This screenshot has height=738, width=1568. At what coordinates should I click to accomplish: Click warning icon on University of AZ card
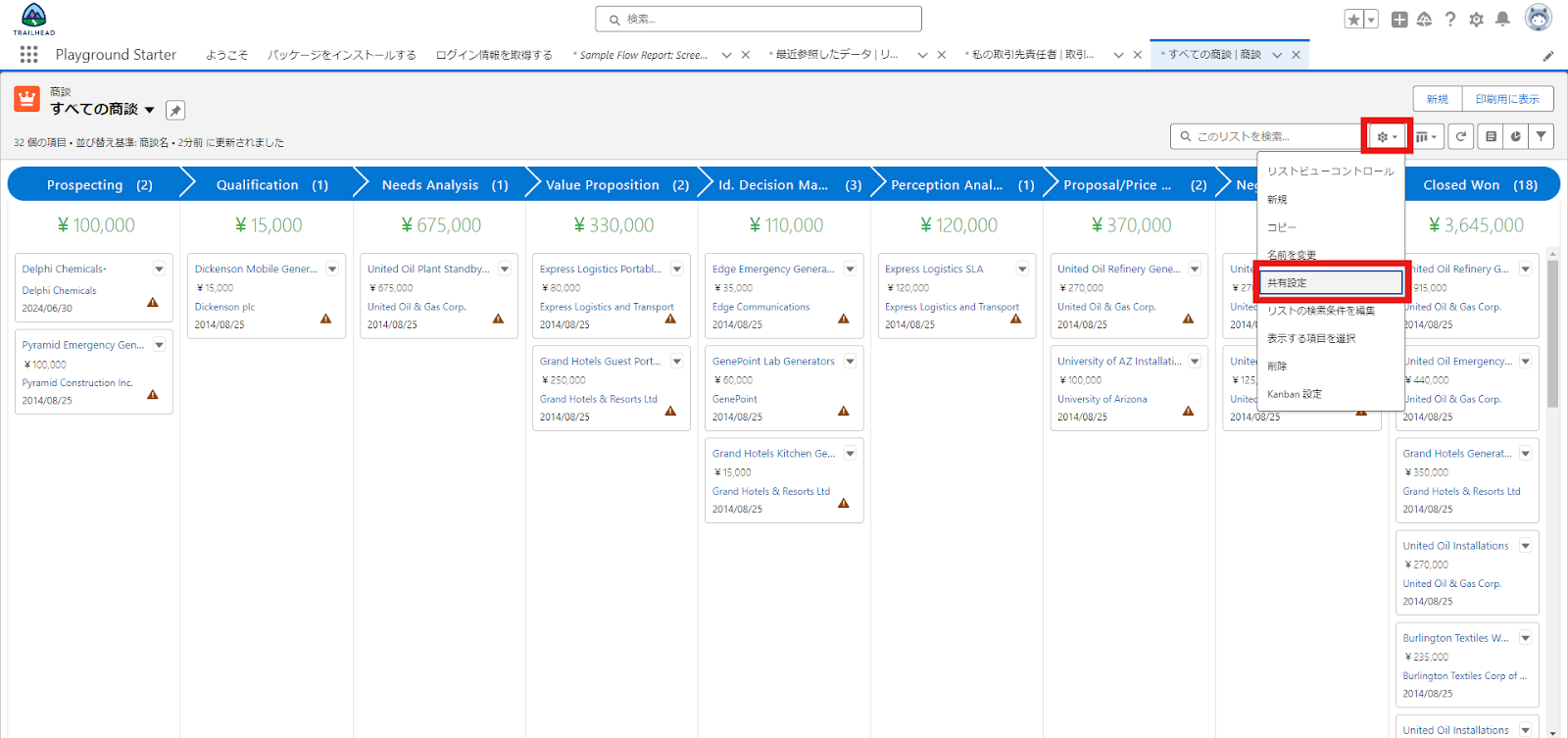click(x=1188, y=411)
